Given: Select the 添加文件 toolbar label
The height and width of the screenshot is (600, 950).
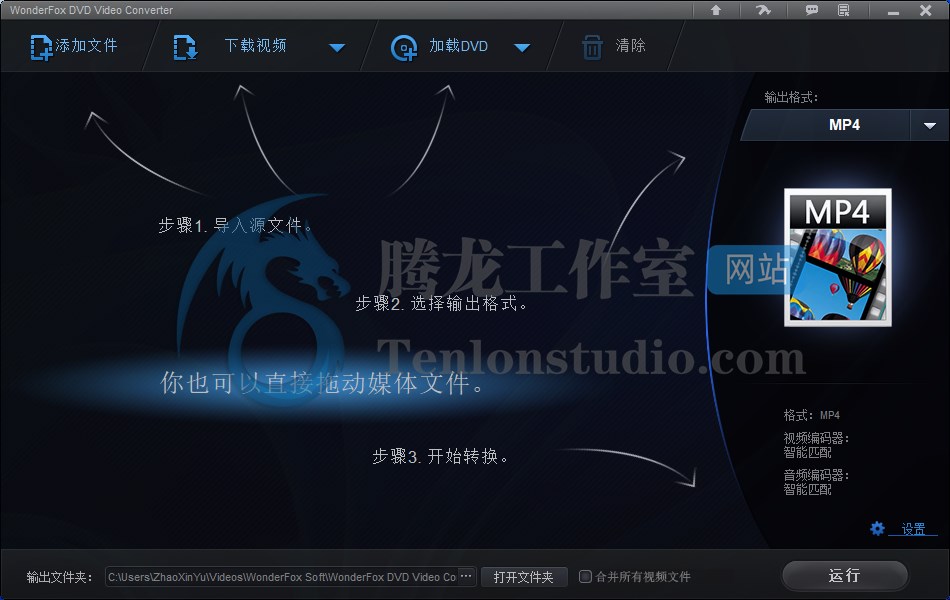Looking at the screenshot, I should click(86, 45).
